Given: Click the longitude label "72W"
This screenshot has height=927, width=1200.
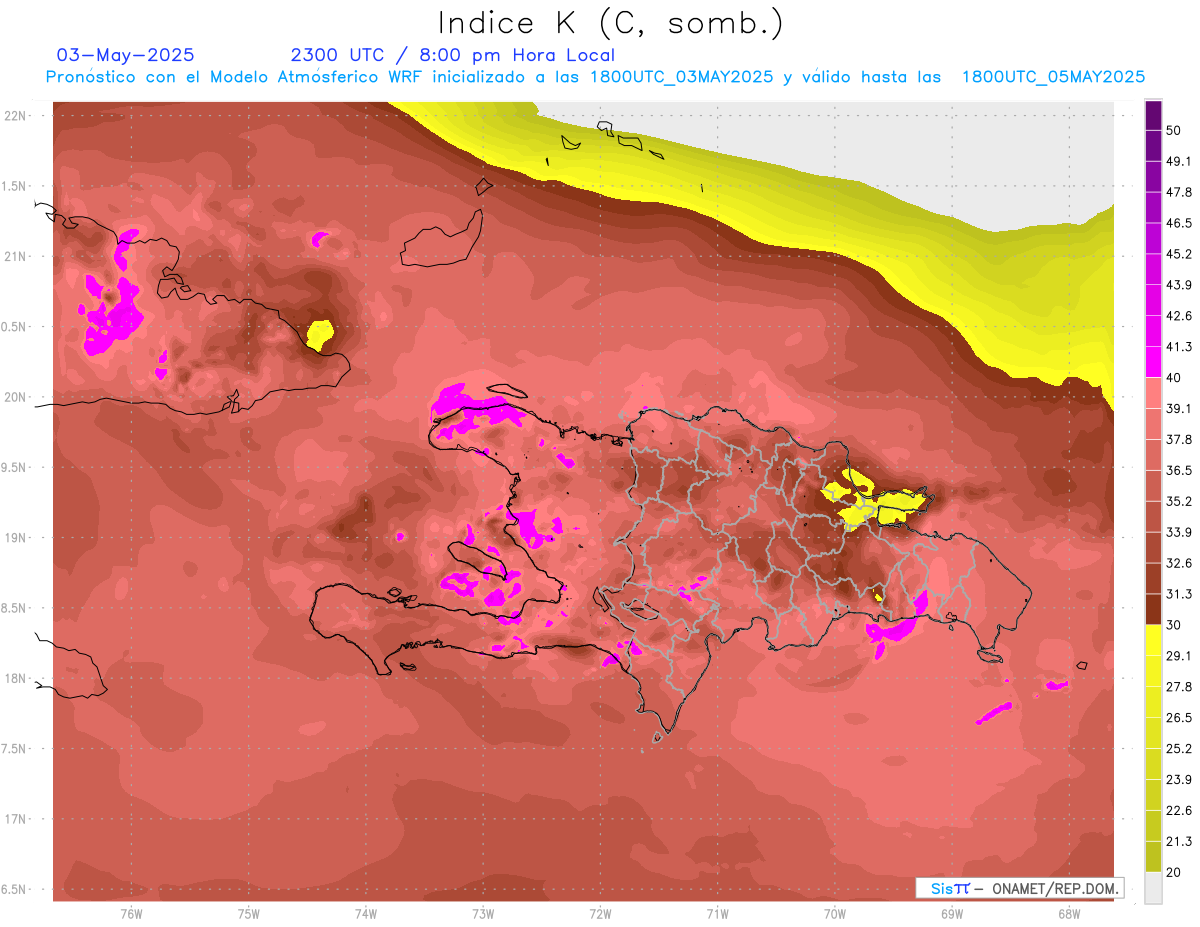Looking at the screenshot, I should click(600, 914).
